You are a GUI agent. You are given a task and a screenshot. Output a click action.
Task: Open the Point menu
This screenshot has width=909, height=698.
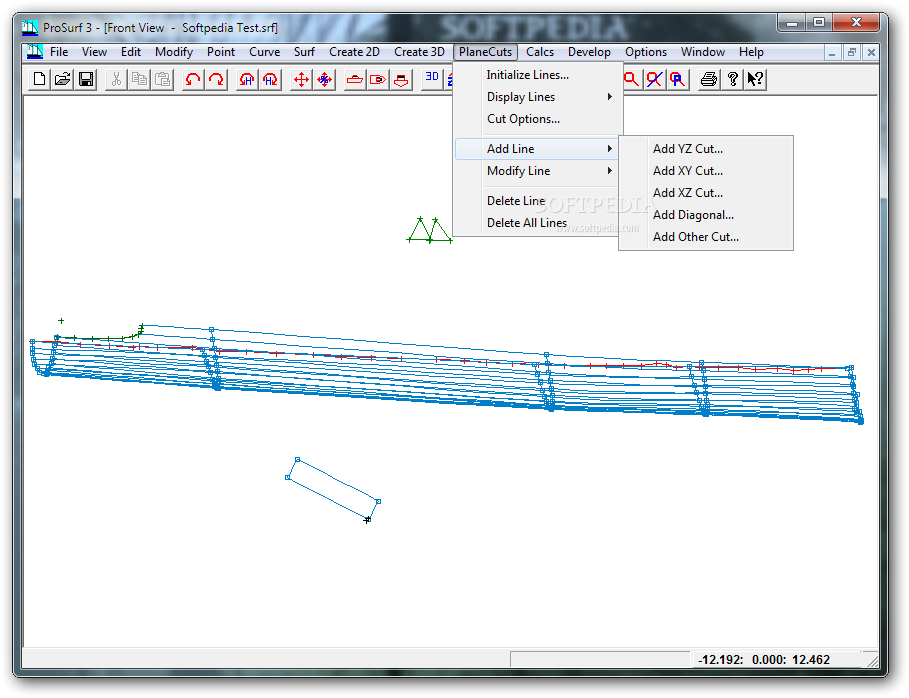click(221, 52)
